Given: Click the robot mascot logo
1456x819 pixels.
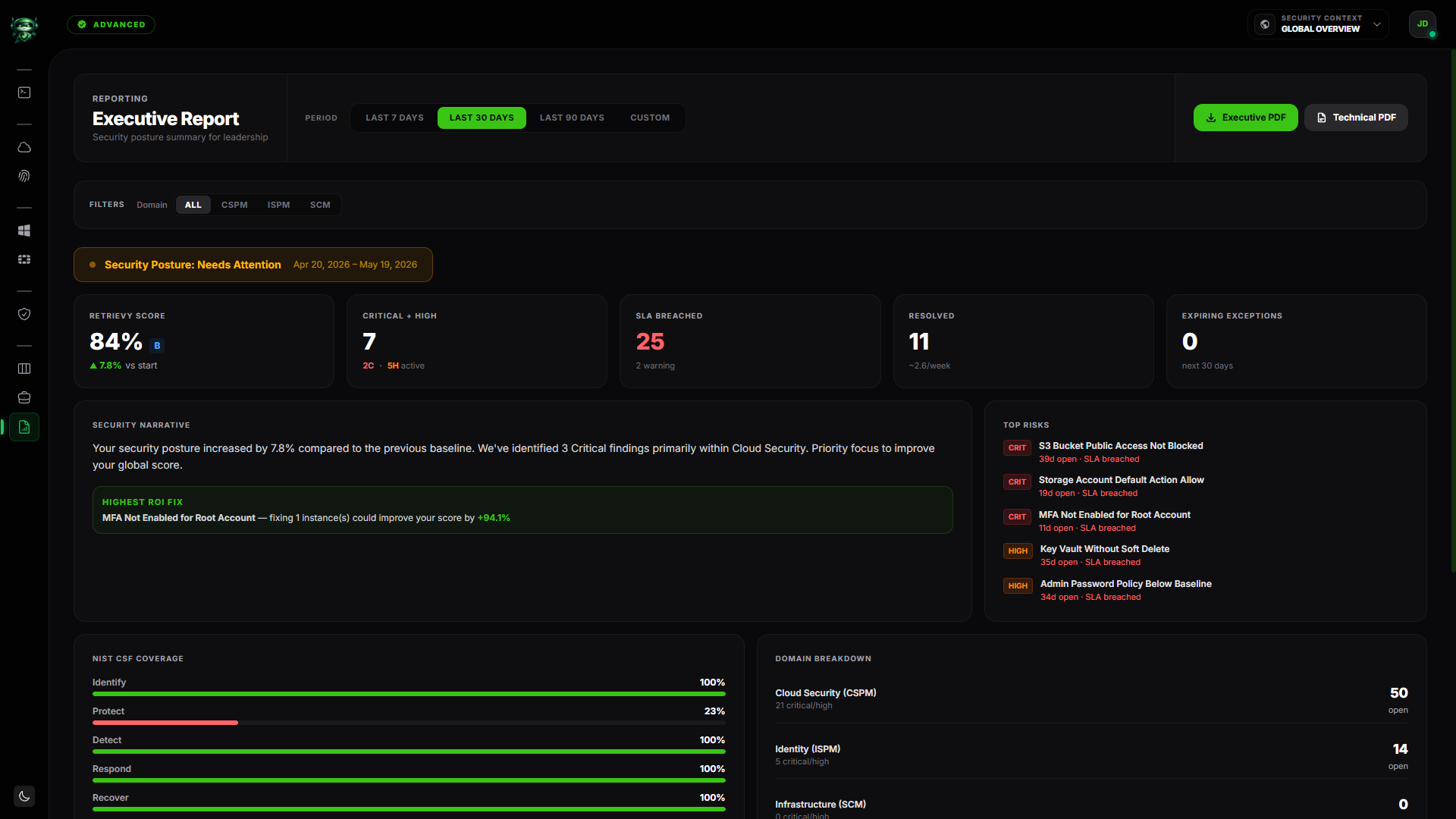Looking at the screenshot, I should [24, 29].
